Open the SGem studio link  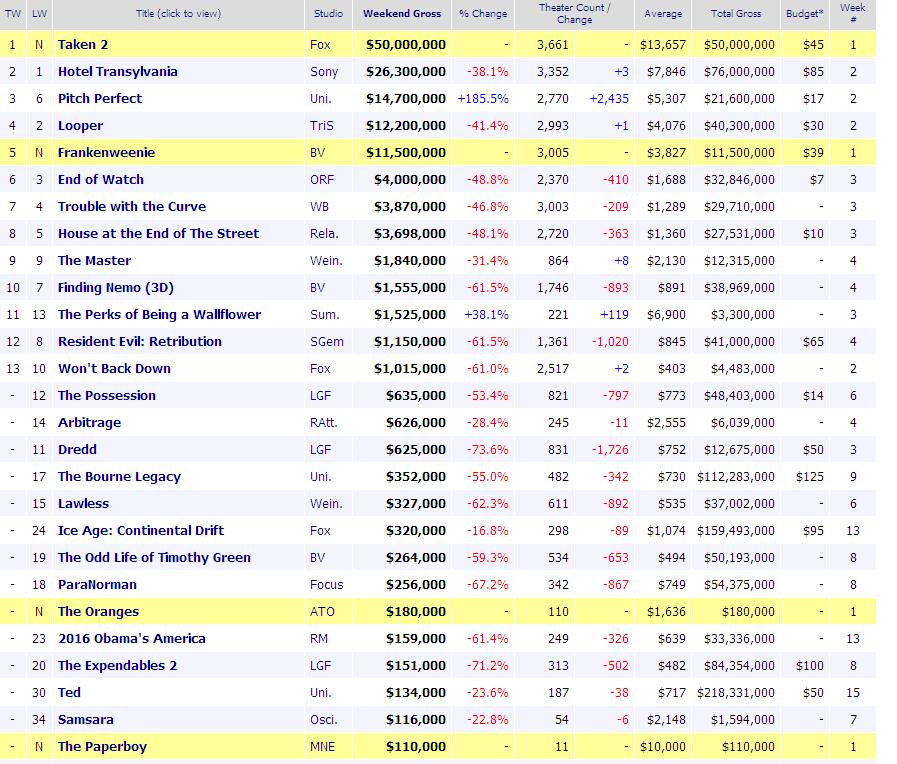click(x=327, y=341)
